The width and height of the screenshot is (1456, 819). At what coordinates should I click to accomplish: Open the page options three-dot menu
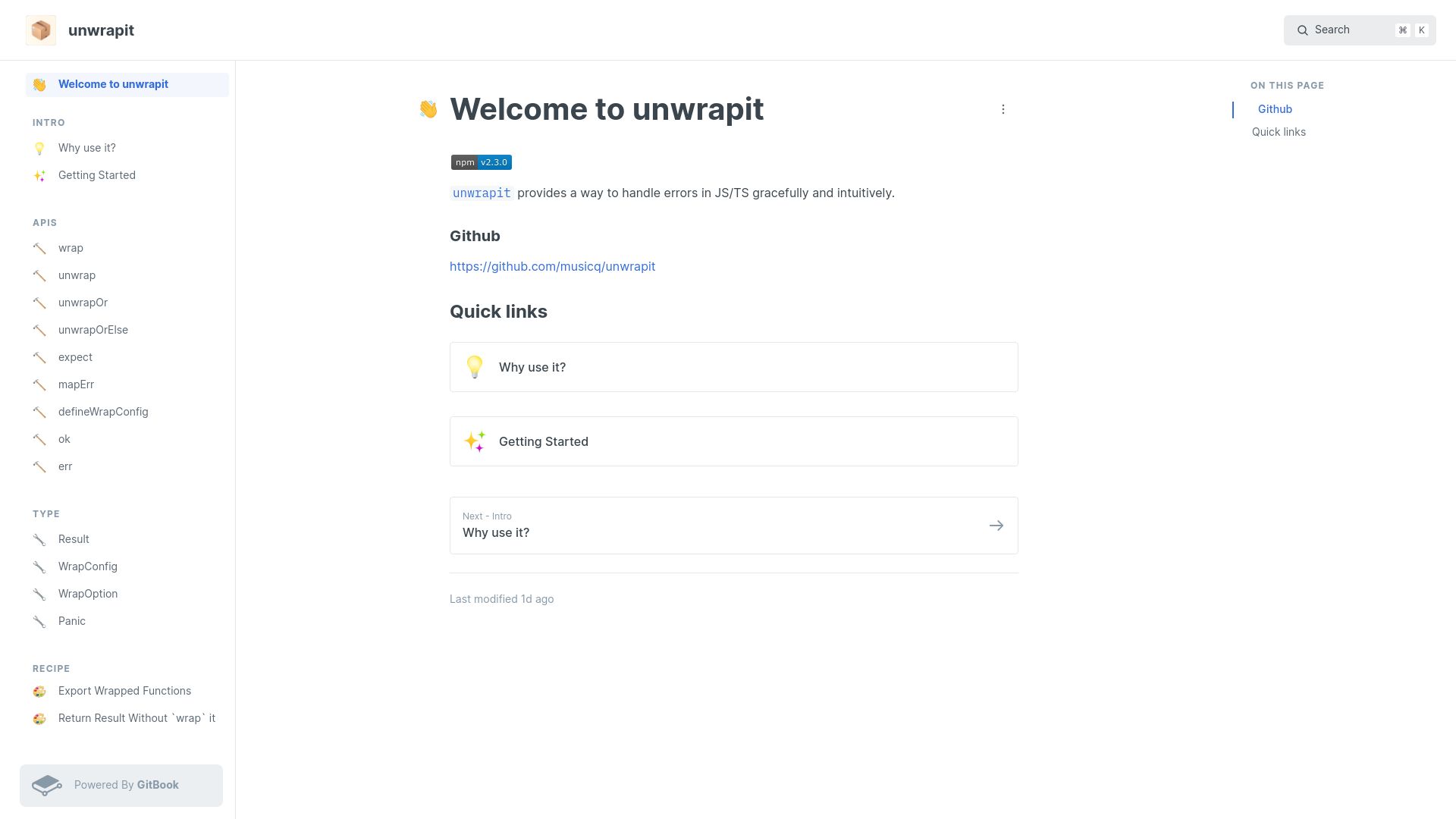(x=1003, y=109)
